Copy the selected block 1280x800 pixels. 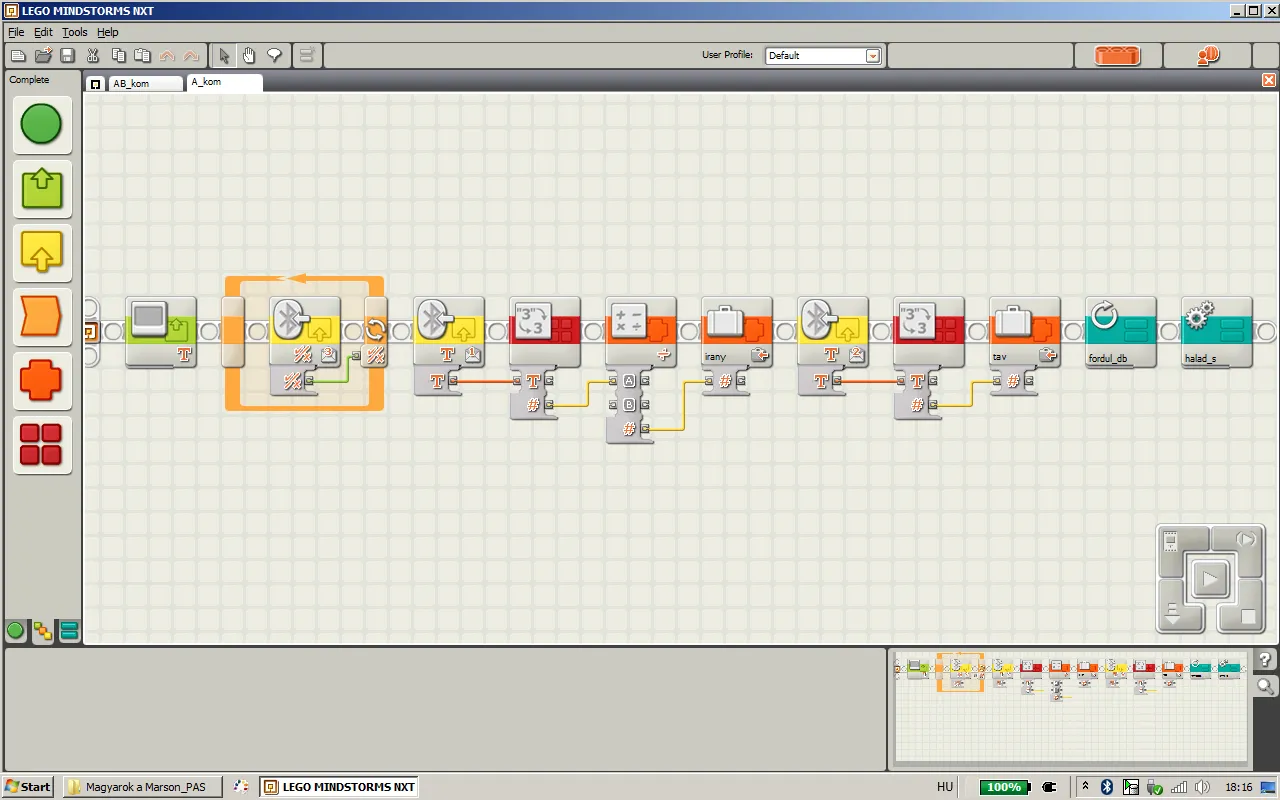point(118,56)
